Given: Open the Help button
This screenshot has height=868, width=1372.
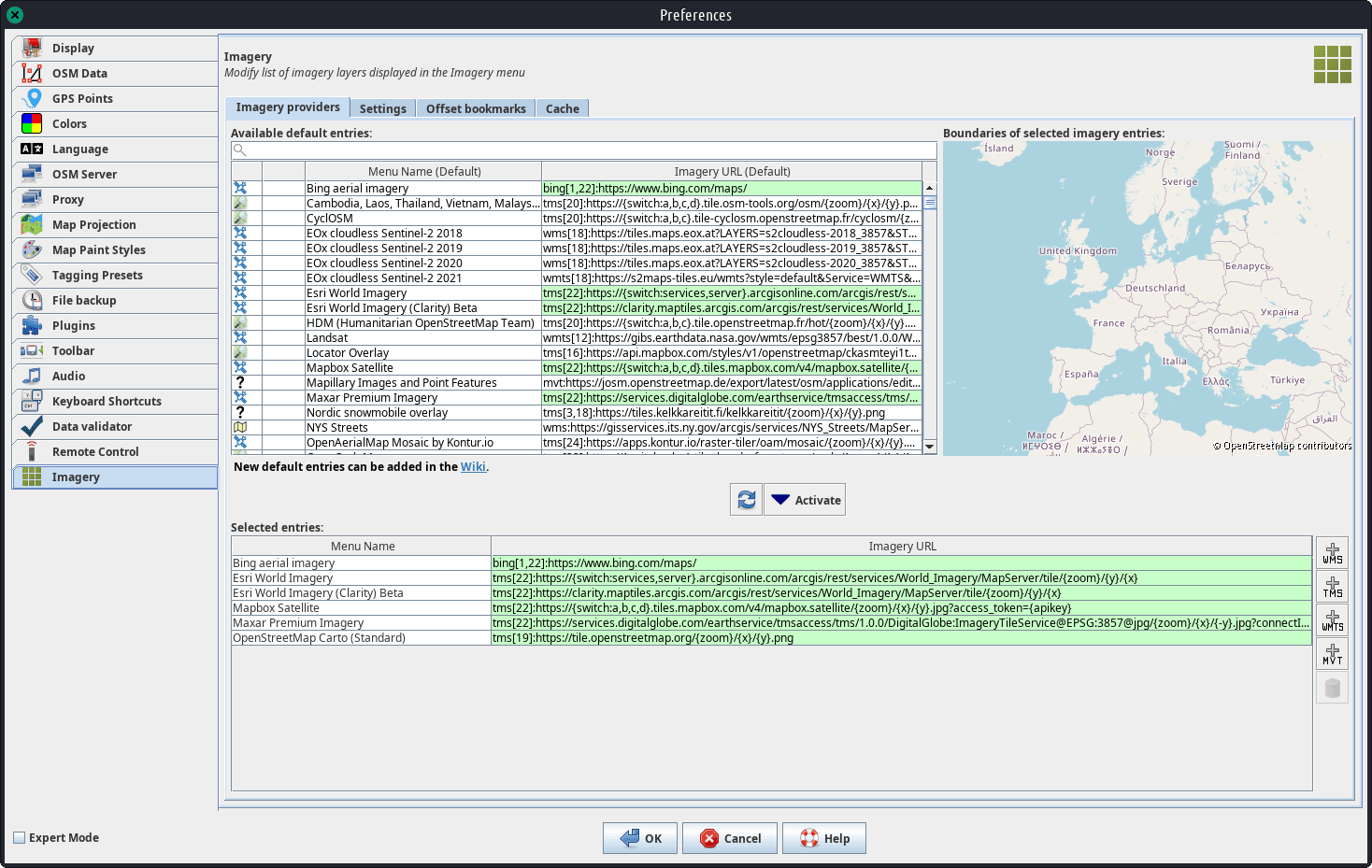Looking at the screenshot, I should point(824,838).
